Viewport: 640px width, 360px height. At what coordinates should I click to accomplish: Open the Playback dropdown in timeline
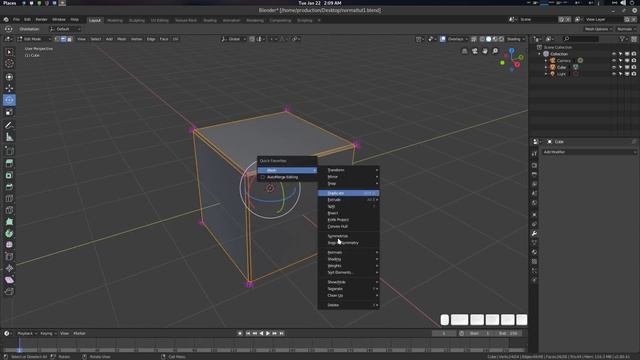(x=27, y=333)
